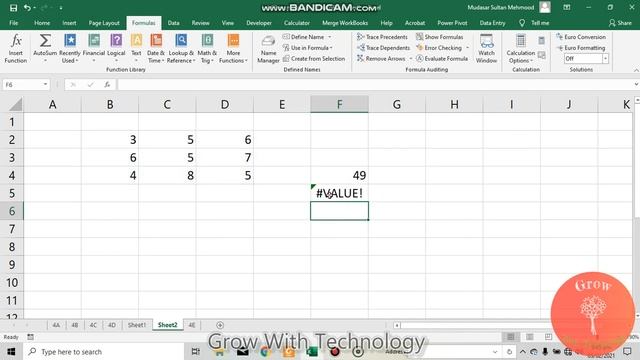
Task: Click the macro record status bar icon
Action: click(31, 337)
